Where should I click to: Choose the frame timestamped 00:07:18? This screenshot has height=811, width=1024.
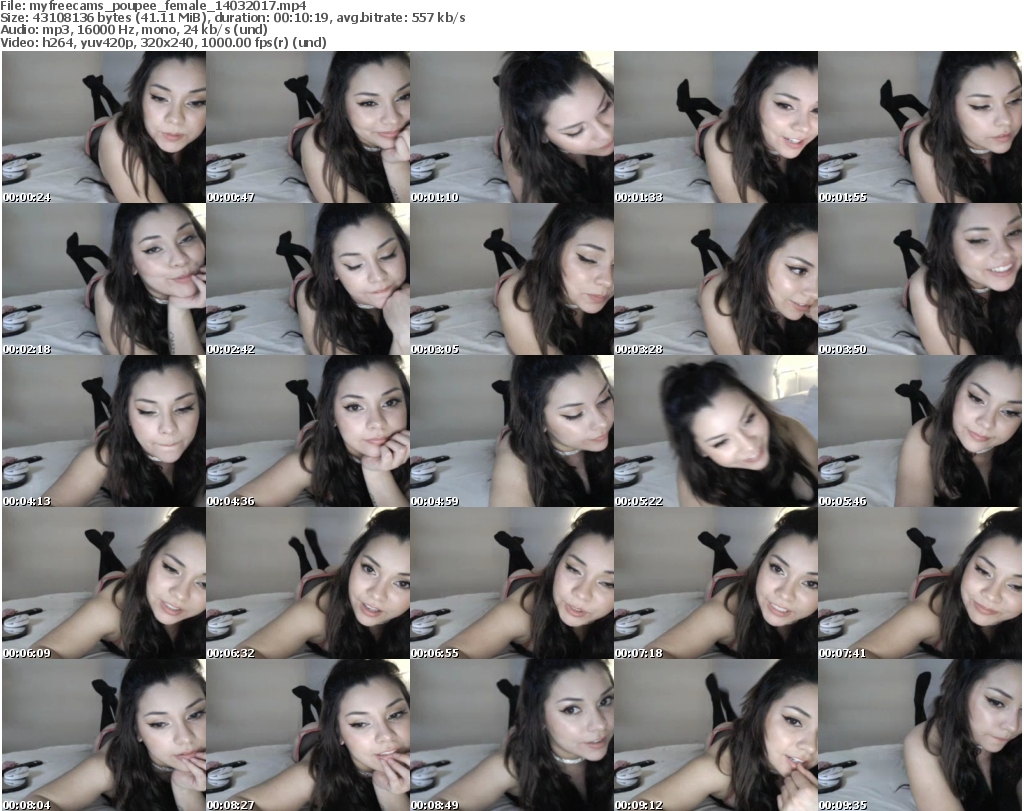pos(716,582)
